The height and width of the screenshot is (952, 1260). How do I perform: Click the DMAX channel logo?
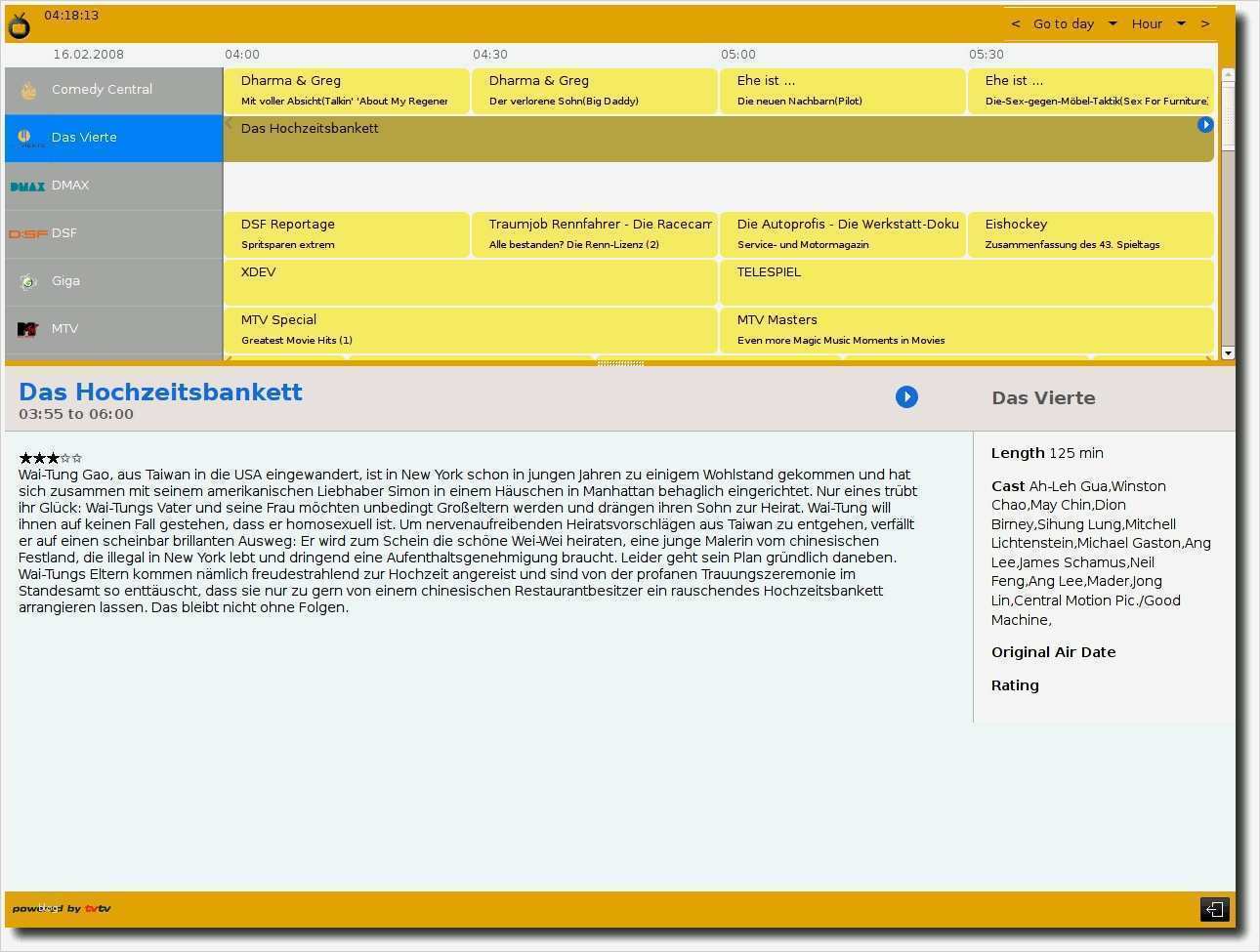coord(27,186)
